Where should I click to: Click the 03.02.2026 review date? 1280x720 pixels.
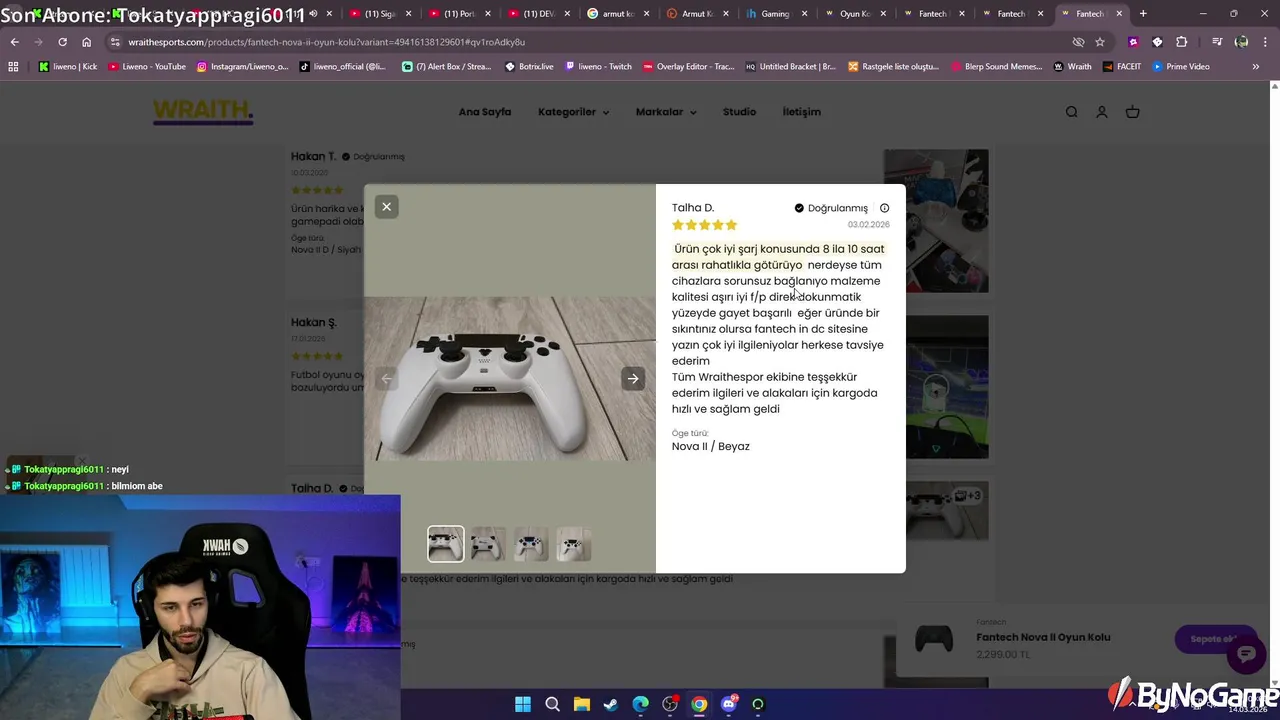point(869,225)
